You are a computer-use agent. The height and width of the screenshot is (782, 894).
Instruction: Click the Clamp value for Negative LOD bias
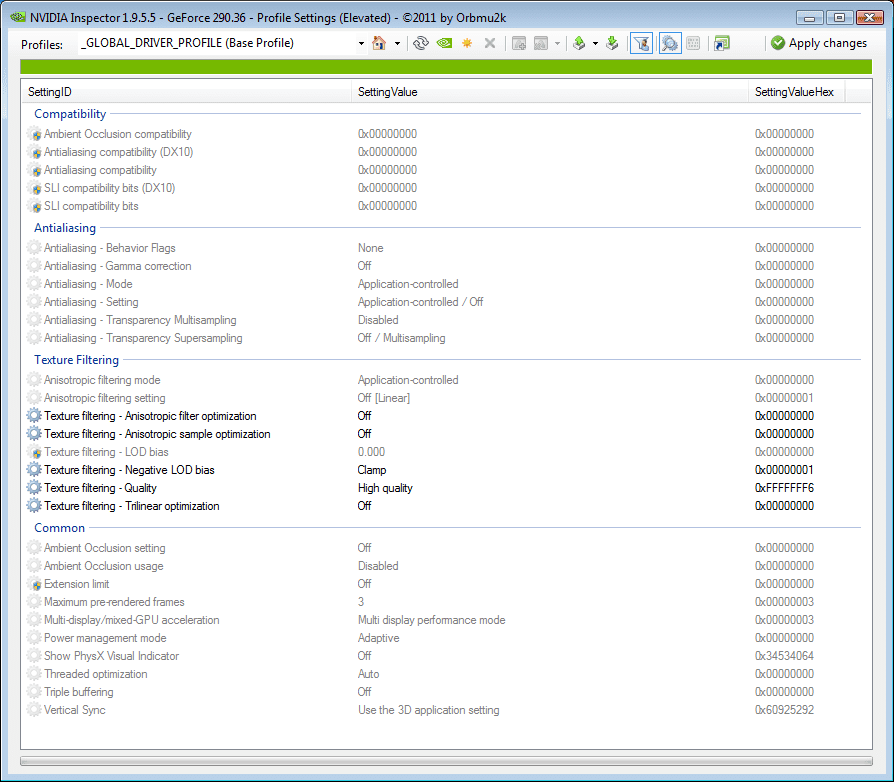click(x=372, y=470)
